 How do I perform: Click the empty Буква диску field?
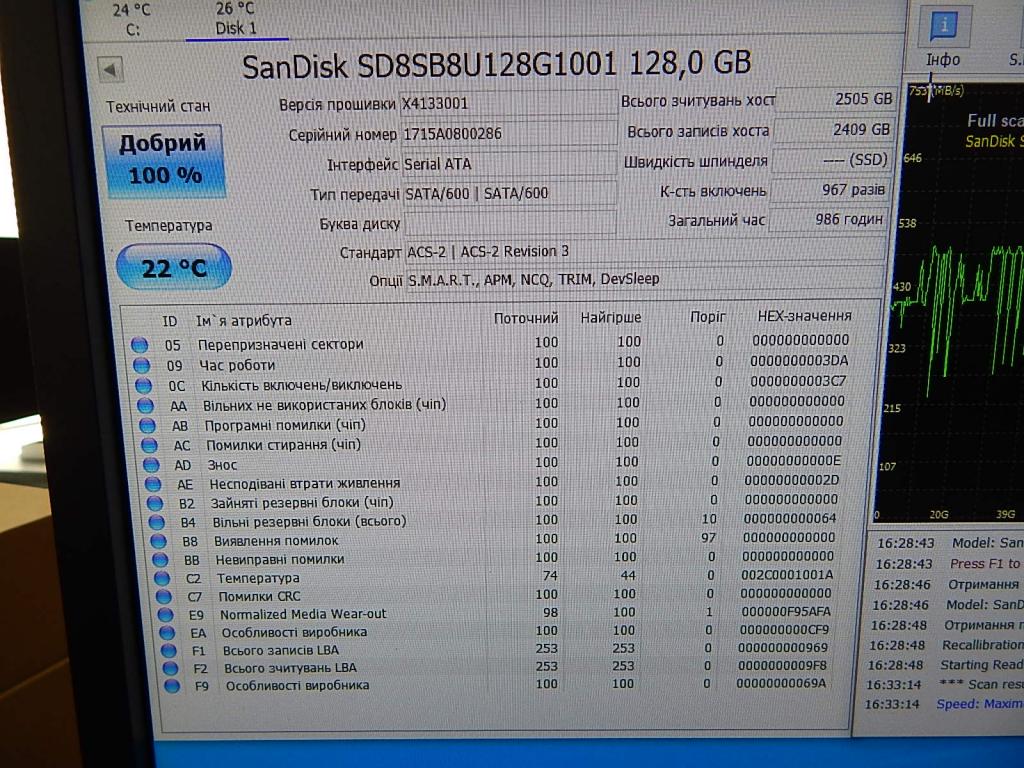click(511, 223)
